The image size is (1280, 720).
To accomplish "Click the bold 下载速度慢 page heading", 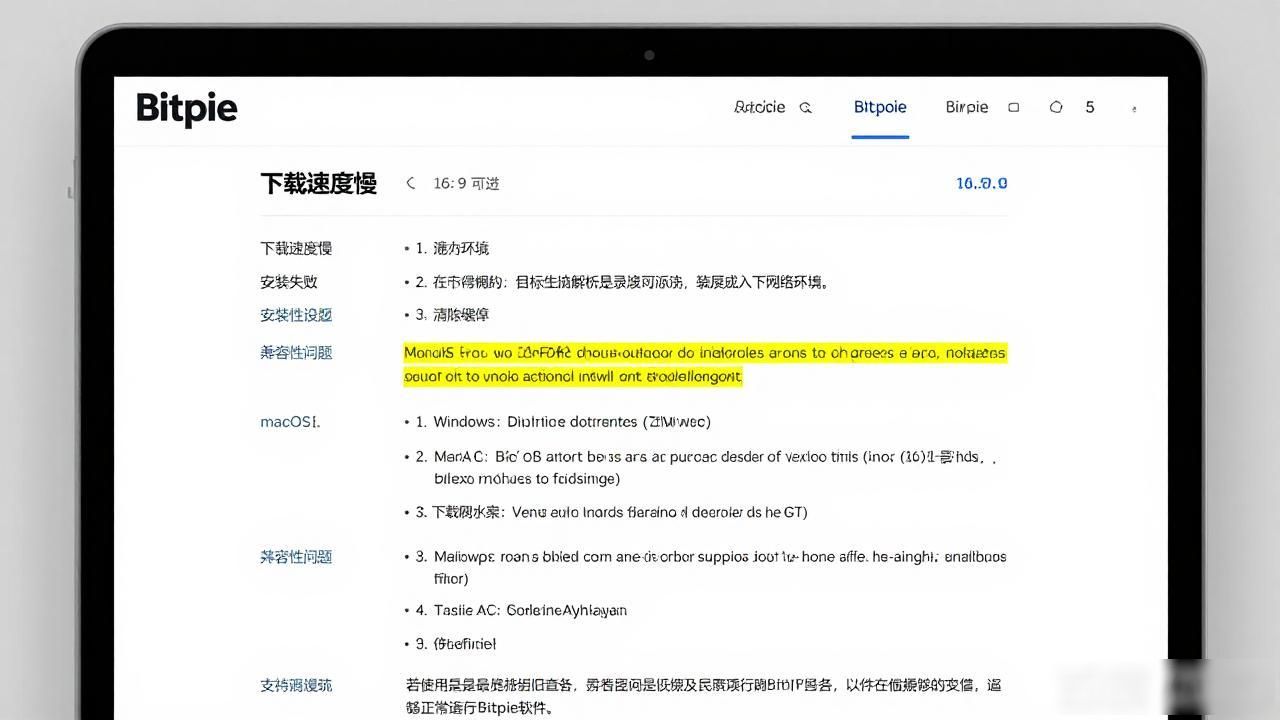I will point(319,183).
